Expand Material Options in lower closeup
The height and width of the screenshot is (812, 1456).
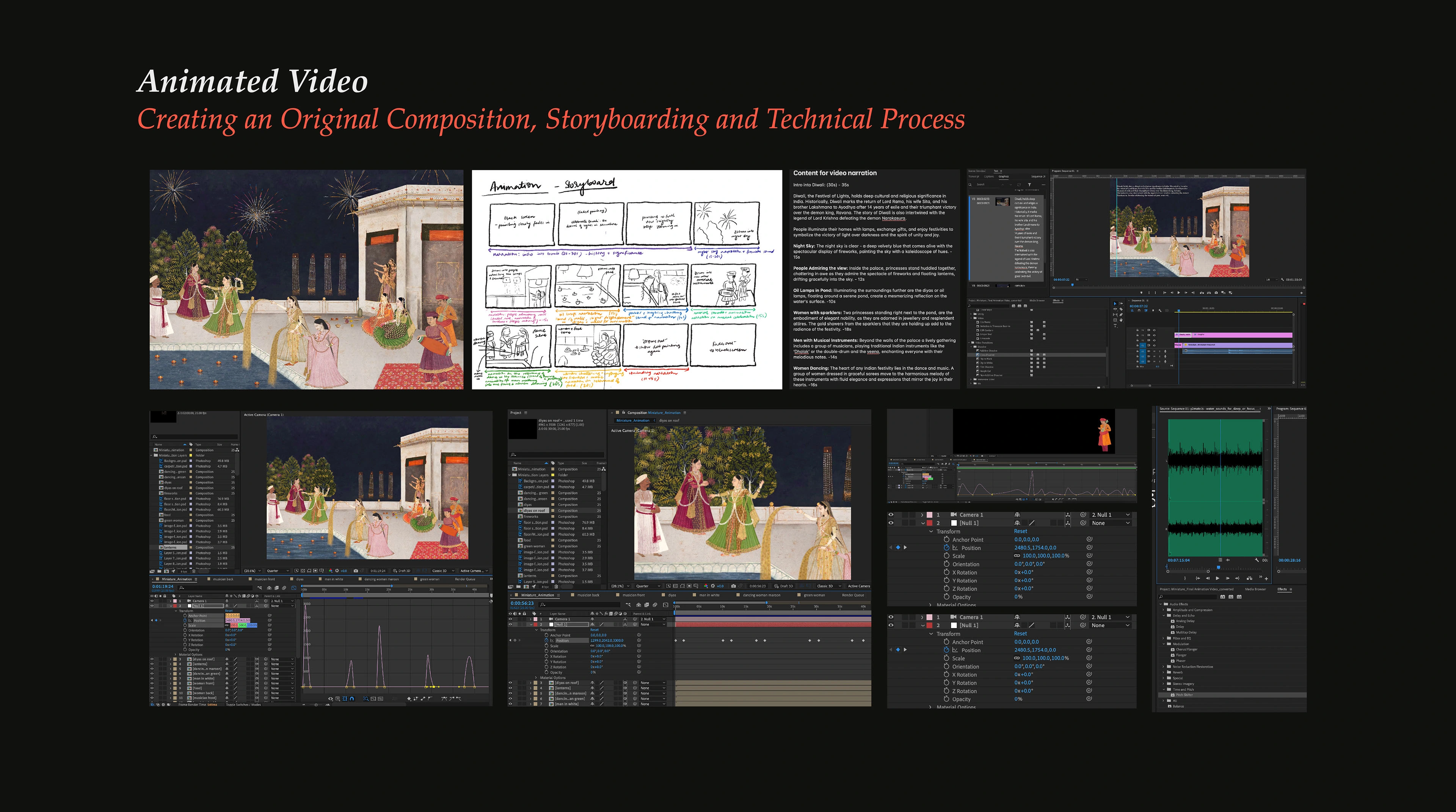coord(930,707)
